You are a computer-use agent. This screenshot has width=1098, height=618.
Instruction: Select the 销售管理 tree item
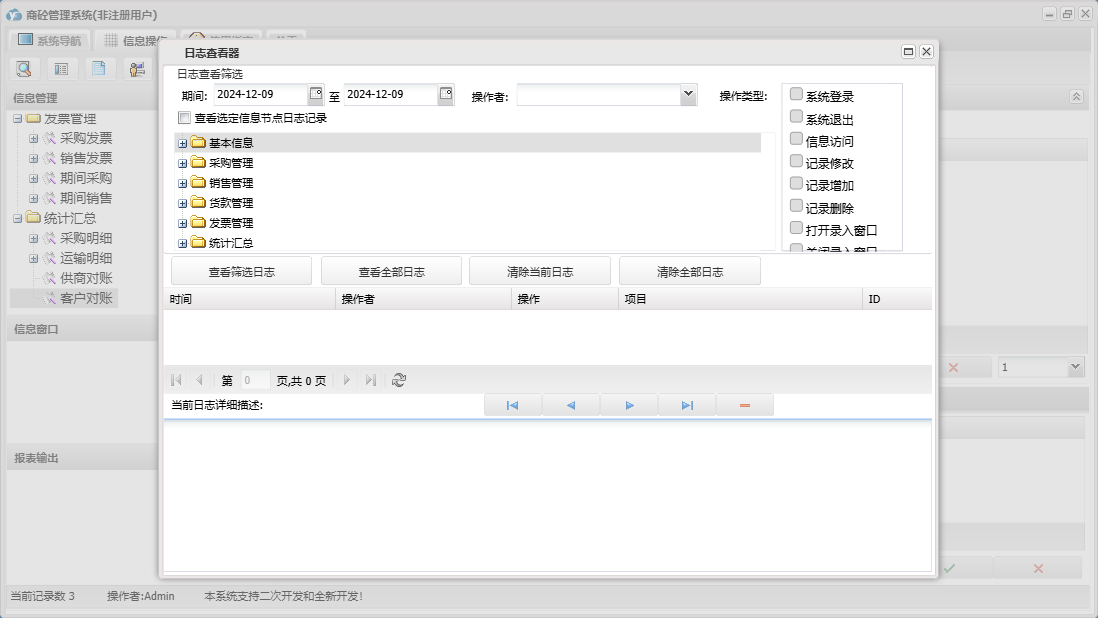231,183
